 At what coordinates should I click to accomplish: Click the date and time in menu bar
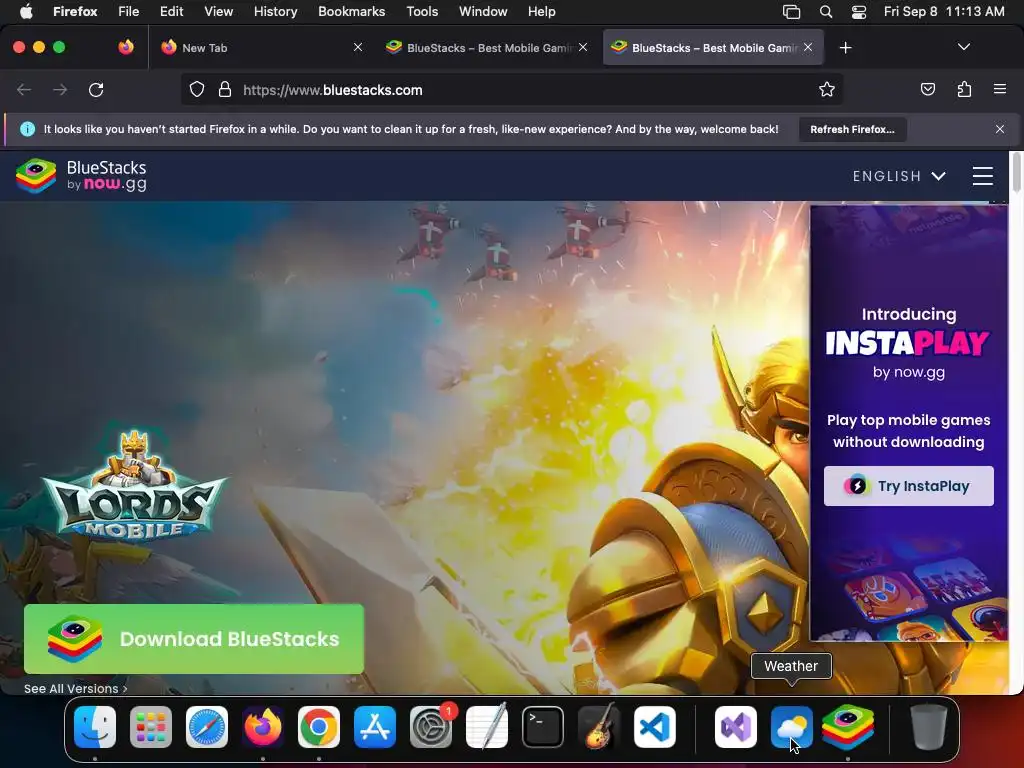pos(944,12)
